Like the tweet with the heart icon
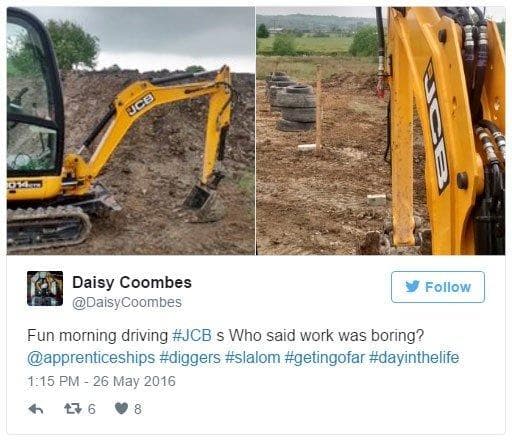The image size is (512, 442). point(121,409)
